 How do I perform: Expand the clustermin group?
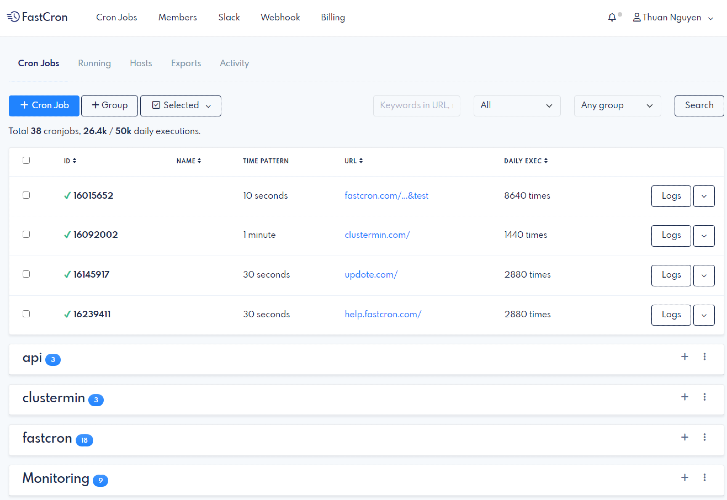[x=54, y=398]
